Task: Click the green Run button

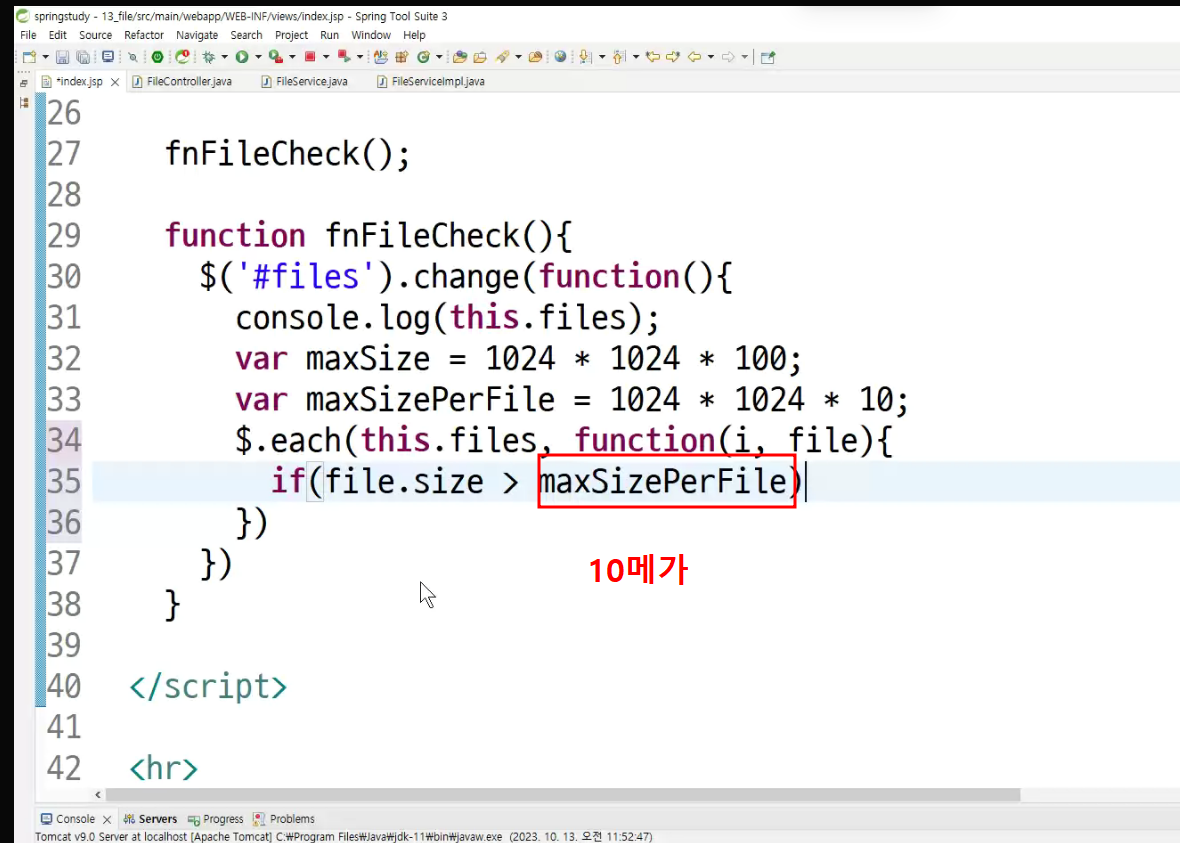Action: tap(242, 56)
